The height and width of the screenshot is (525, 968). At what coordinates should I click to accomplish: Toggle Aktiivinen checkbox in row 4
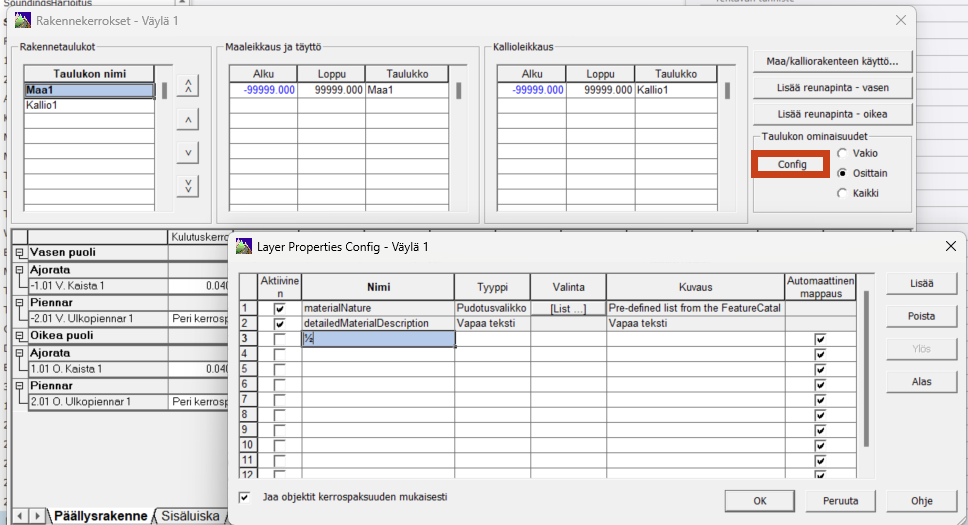pos(280,355)
